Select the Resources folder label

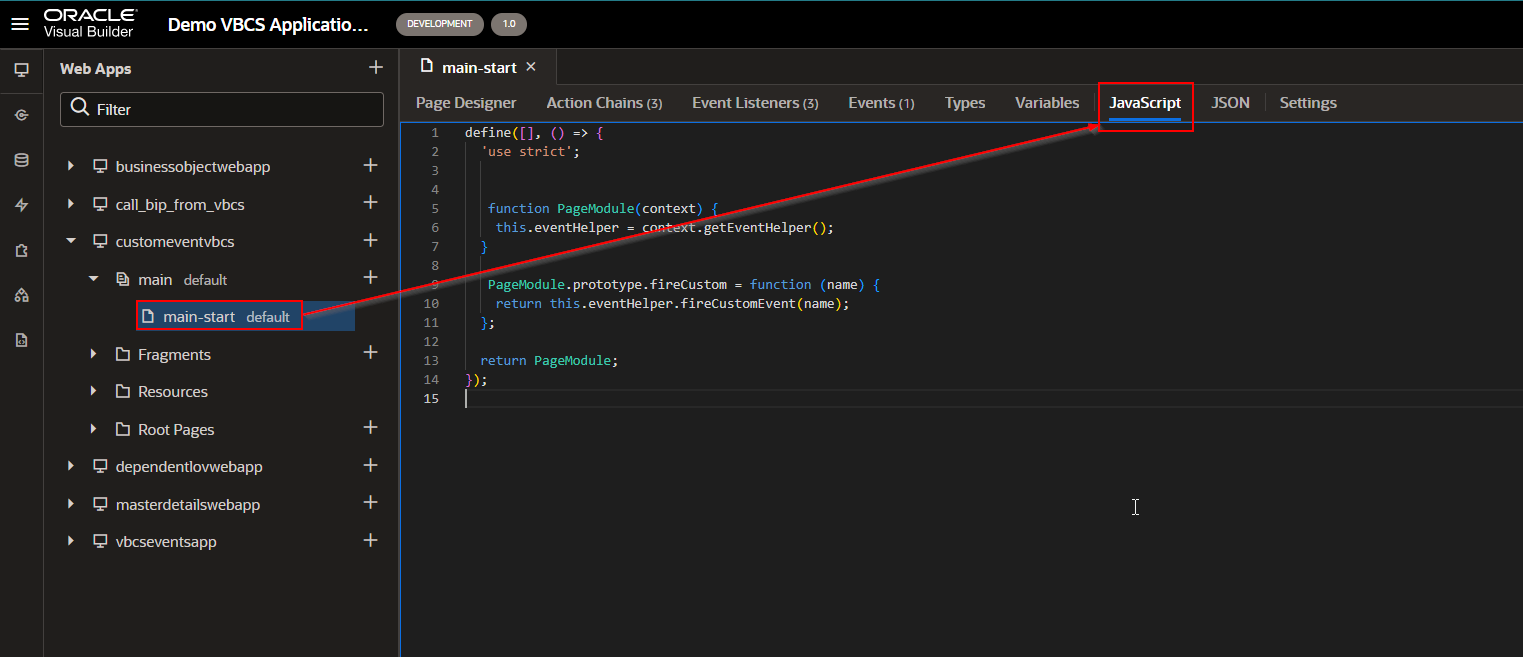click(x=173, y=391)
